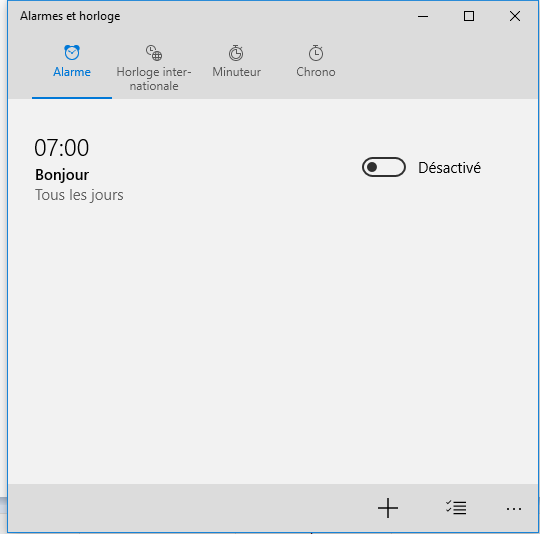Open the Chrono stopwatch icon

(315, 53)
